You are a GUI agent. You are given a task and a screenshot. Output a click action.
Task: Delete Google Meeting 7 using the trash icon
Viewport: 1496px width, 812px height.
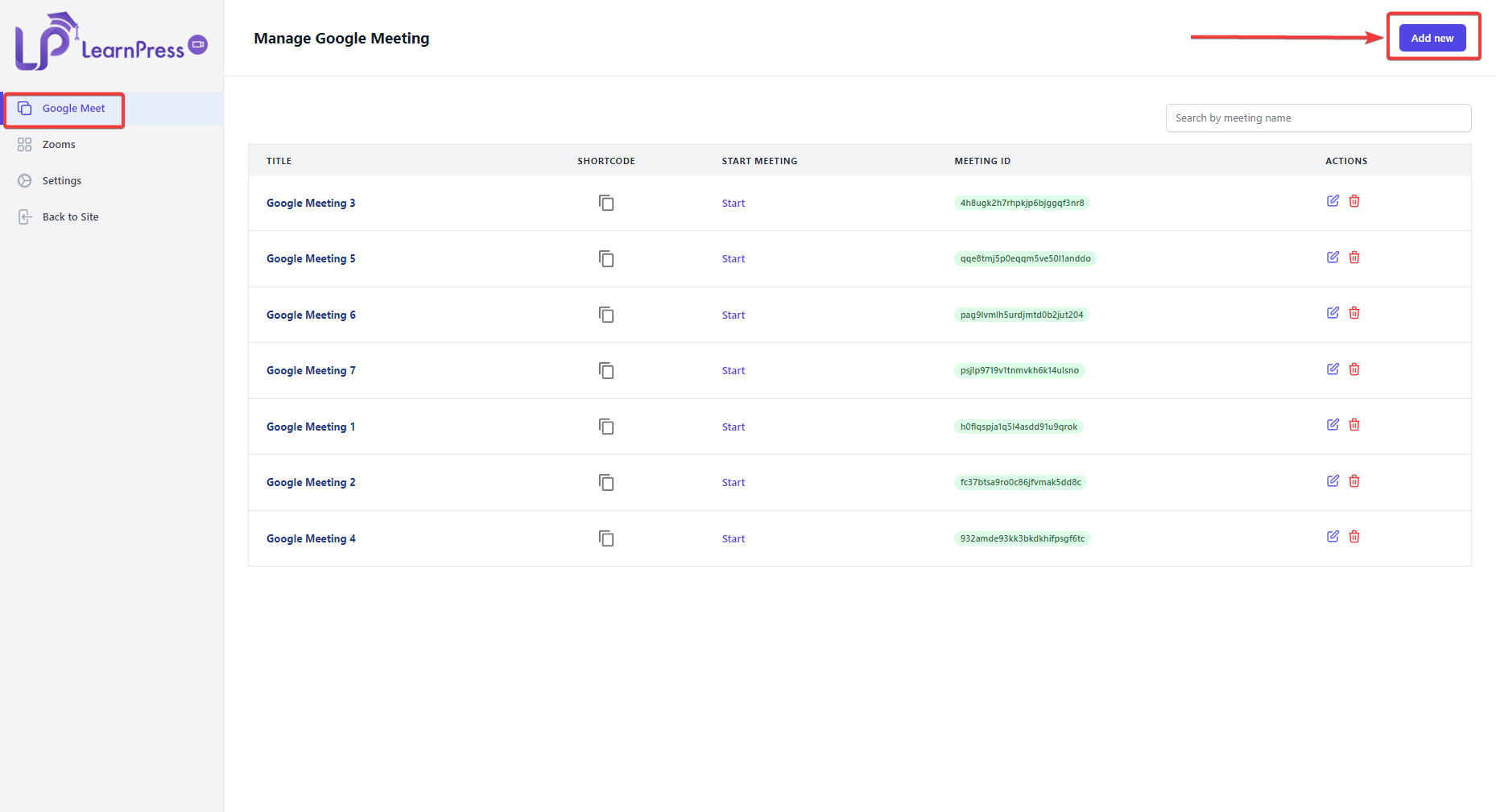click(x=1354, y=369)
